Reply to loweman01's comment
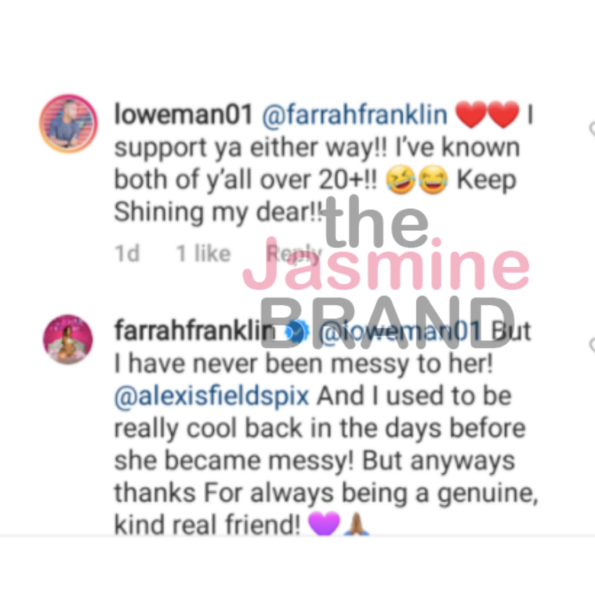 coord(294,253)
